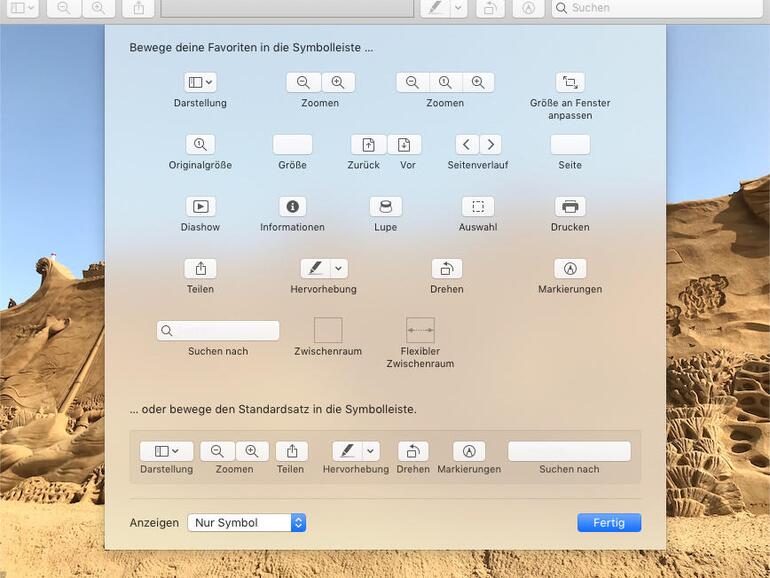770x578 pixels.
Task: Click zoom-in in the default set
Action: (x=252, y=451)
